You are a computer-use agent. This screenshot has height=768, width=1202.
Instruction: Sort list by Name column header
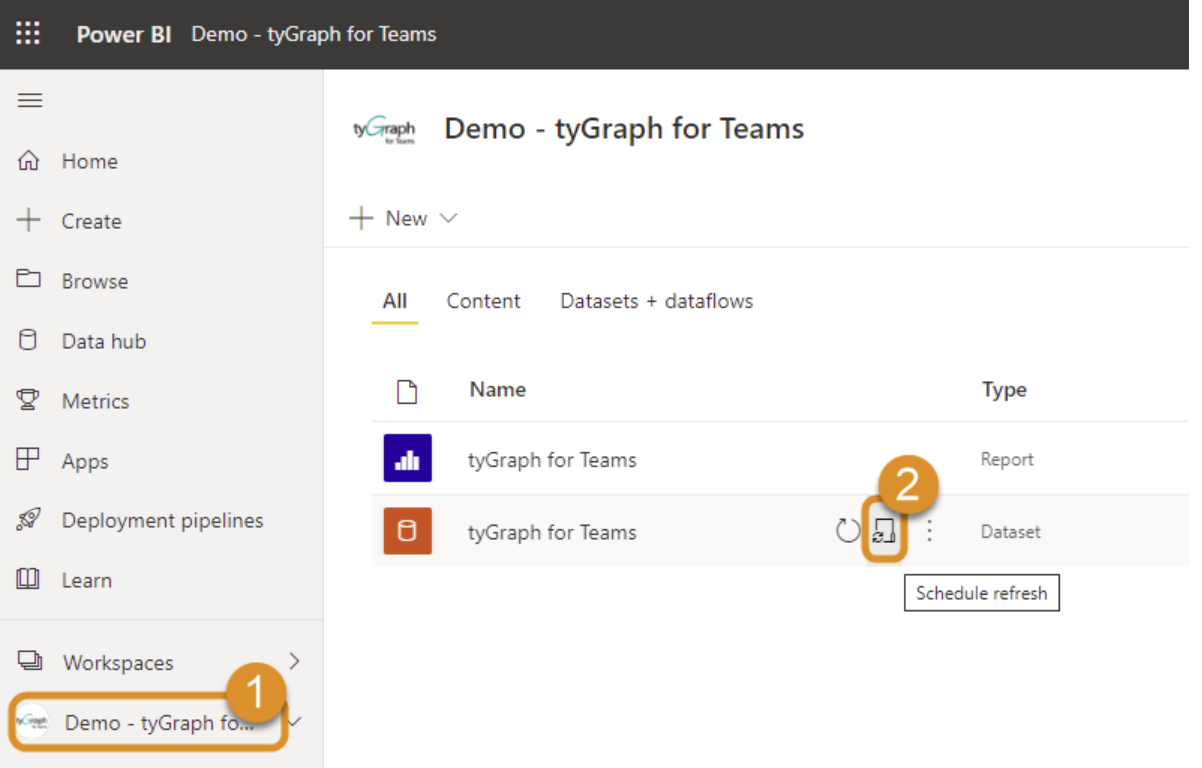click(497, 390)
